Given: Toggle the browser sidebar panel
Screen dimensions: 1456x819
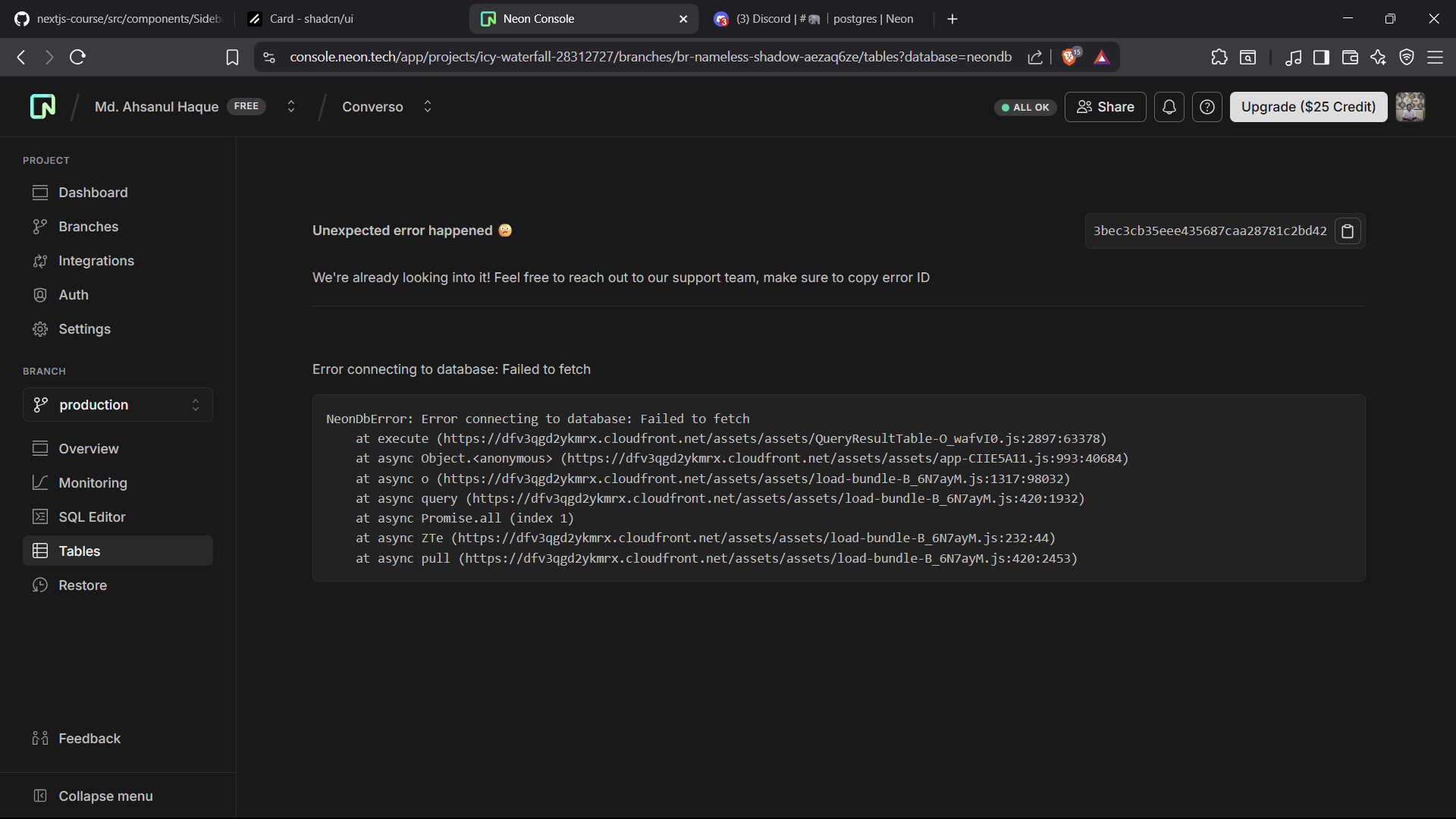Looking at the screenshot, I should (1322, 57).
